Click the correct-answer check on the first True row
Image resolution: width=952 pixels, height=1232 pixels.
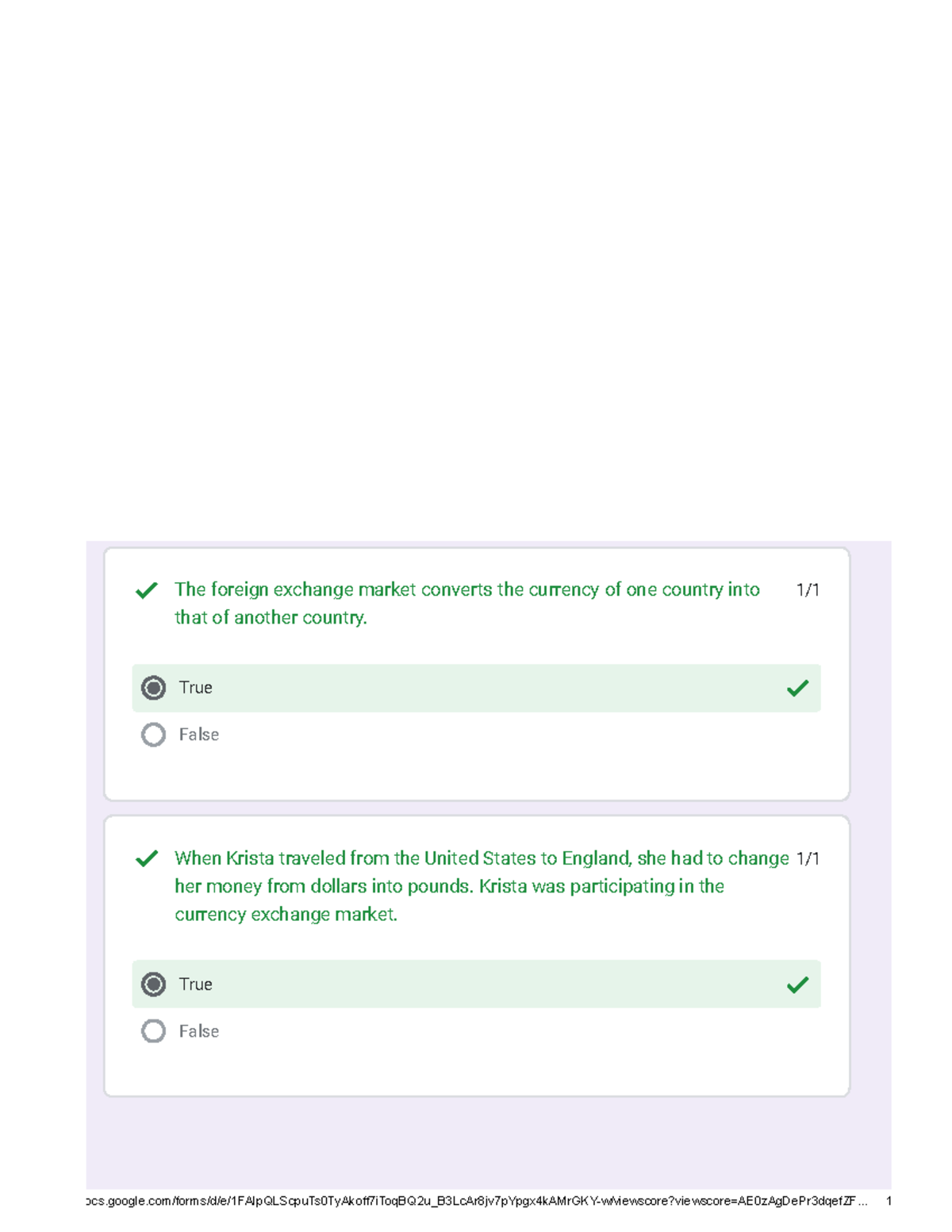coord(798,688)
